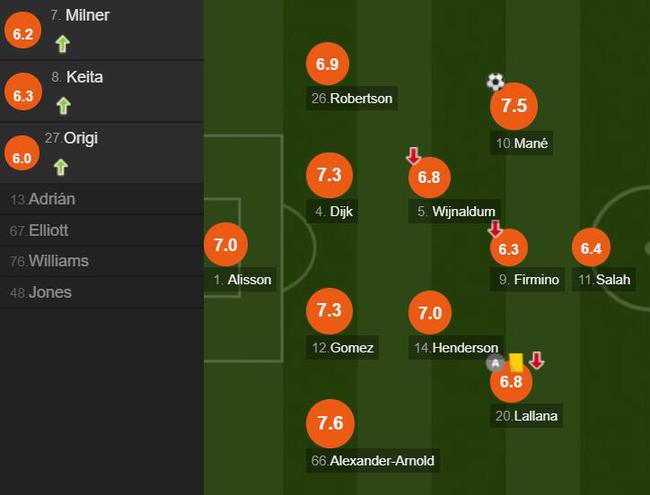Viewport: 650px width, 495px height.
Task: Click Milner's 6.2 rating badge in sidebar
Action: [23, 33]
